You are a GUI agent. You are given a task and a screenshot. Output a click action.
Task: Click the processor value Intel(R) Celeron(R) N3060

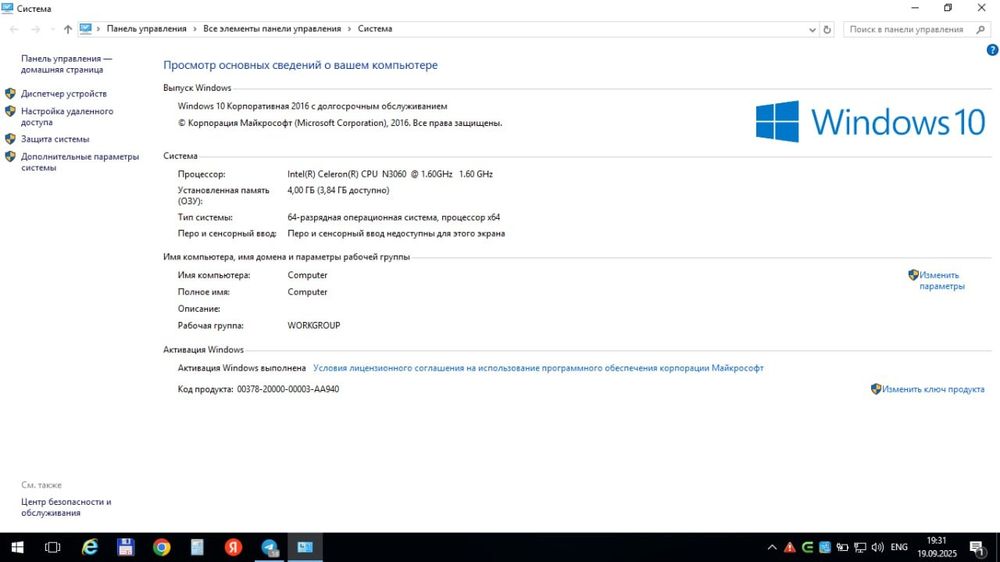(390, 174)
